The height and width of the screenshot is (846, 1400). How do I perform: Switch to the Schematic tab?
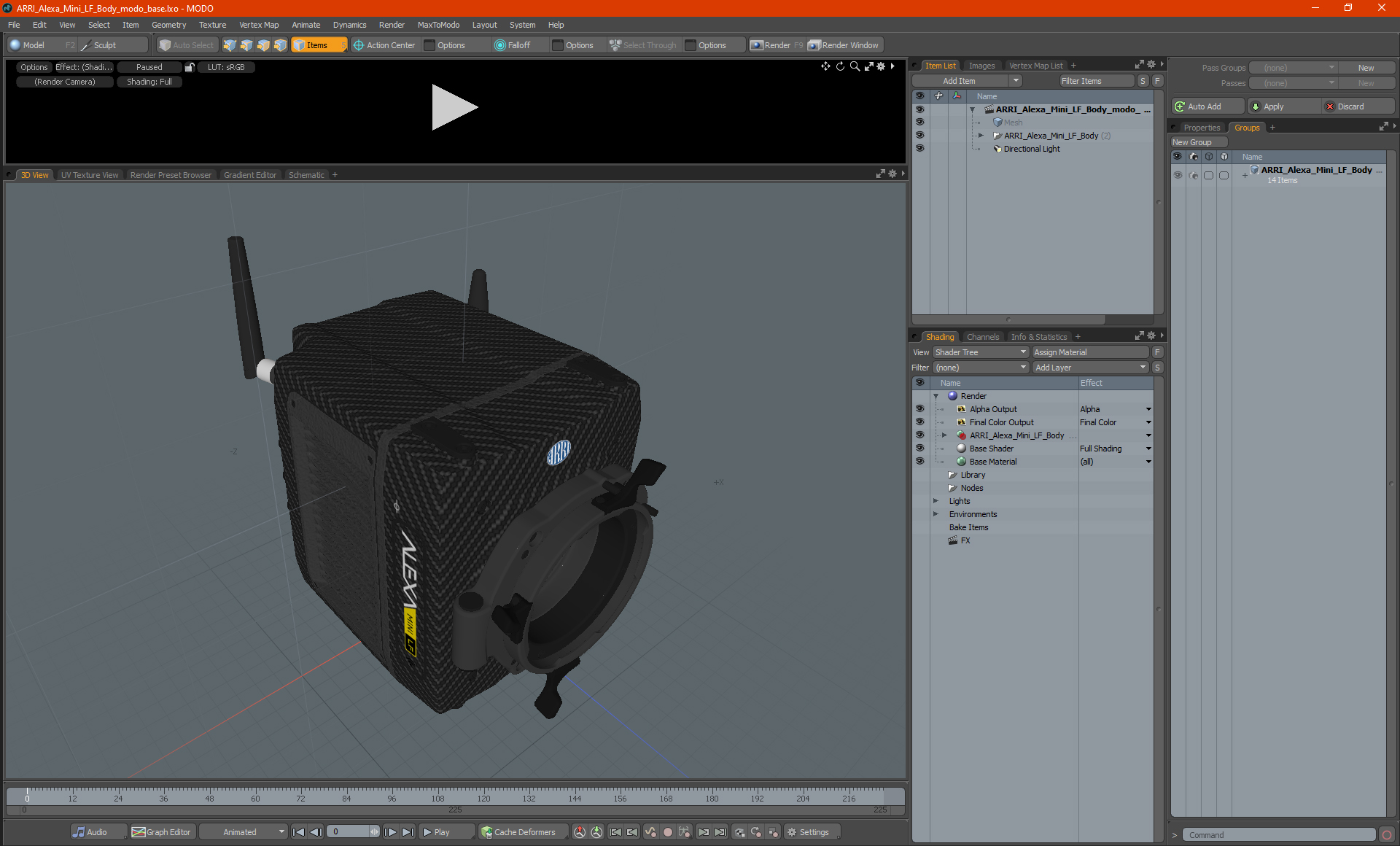[306, 175]
